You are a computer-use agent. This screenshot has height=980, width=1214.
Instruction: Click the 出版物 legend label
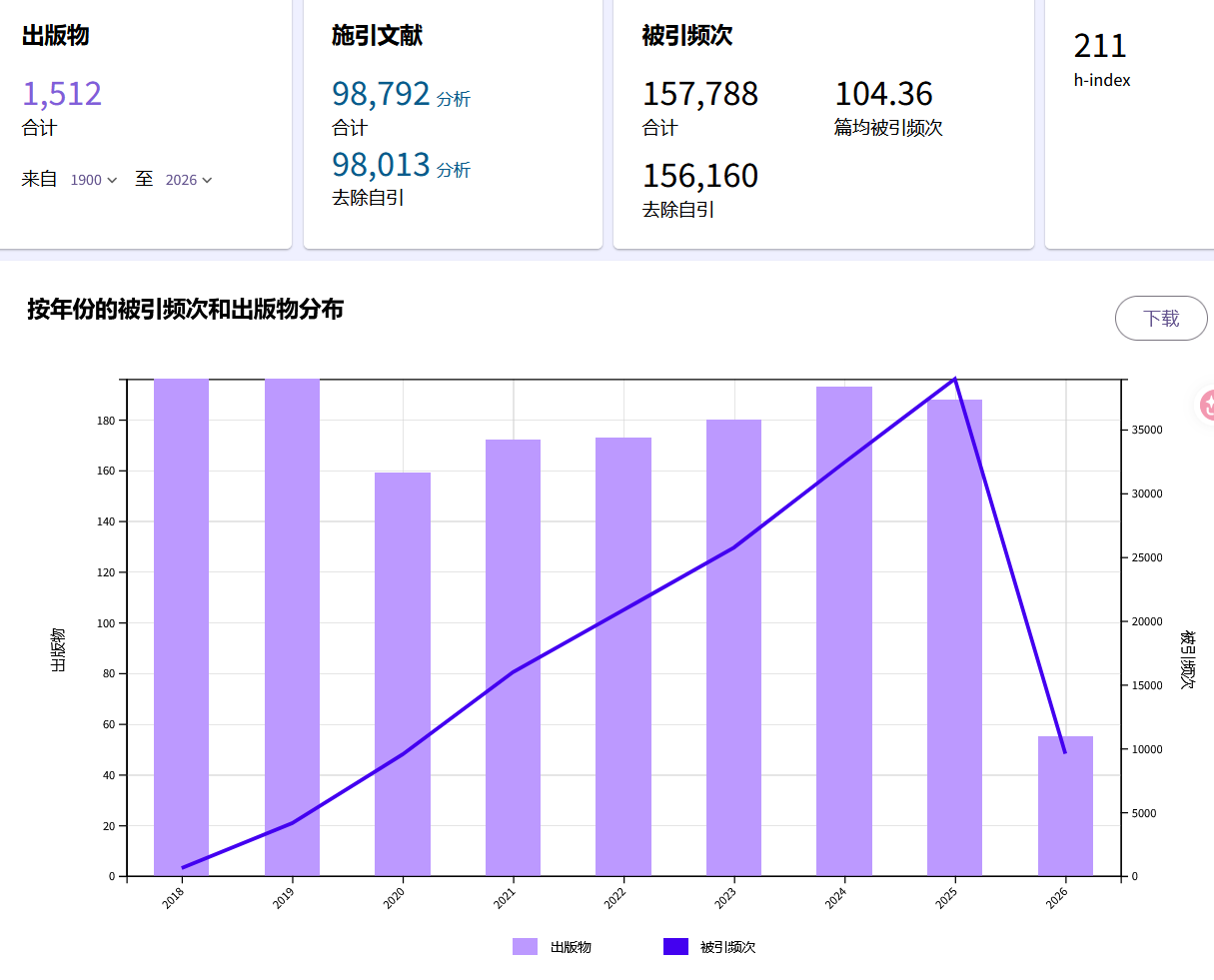[x=571, y=947]
